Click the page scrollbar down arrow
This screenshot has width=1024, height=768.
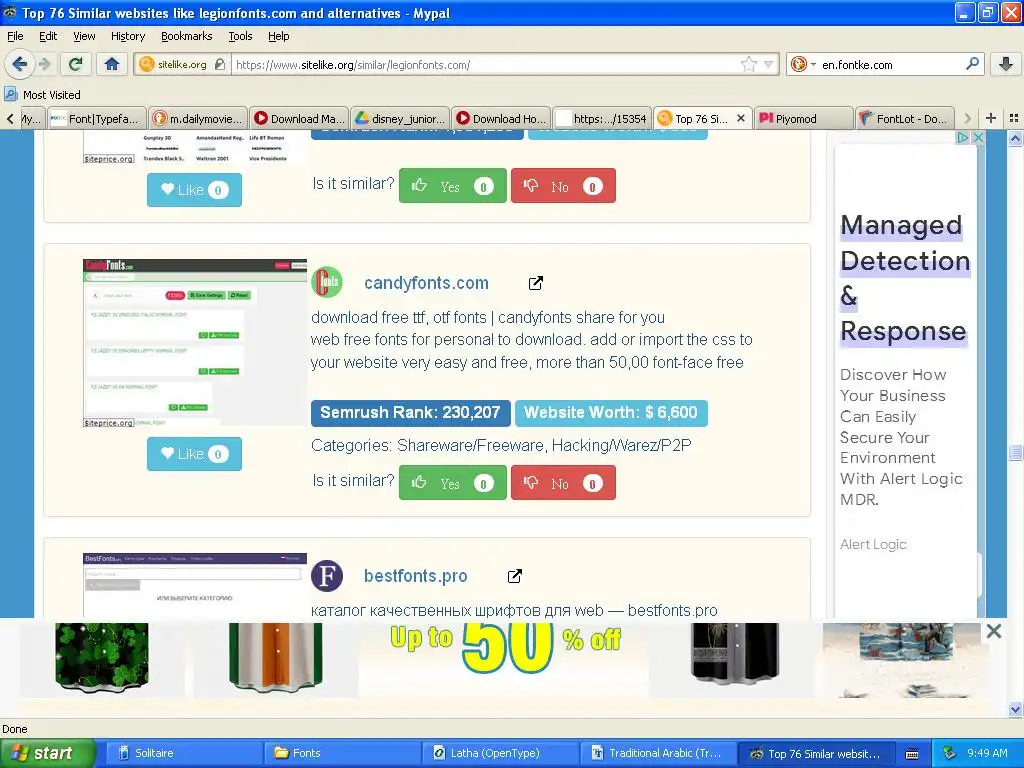point(1016,709)
